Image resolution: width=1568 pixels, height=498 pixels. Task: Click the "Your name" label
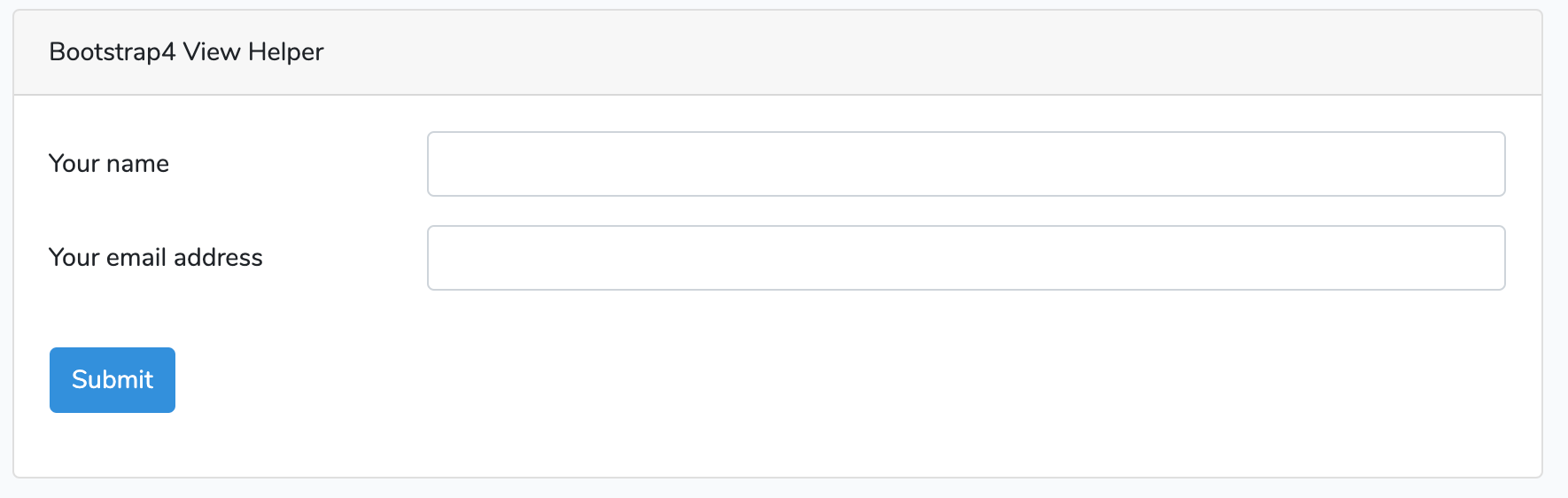(x=109, y=164)
